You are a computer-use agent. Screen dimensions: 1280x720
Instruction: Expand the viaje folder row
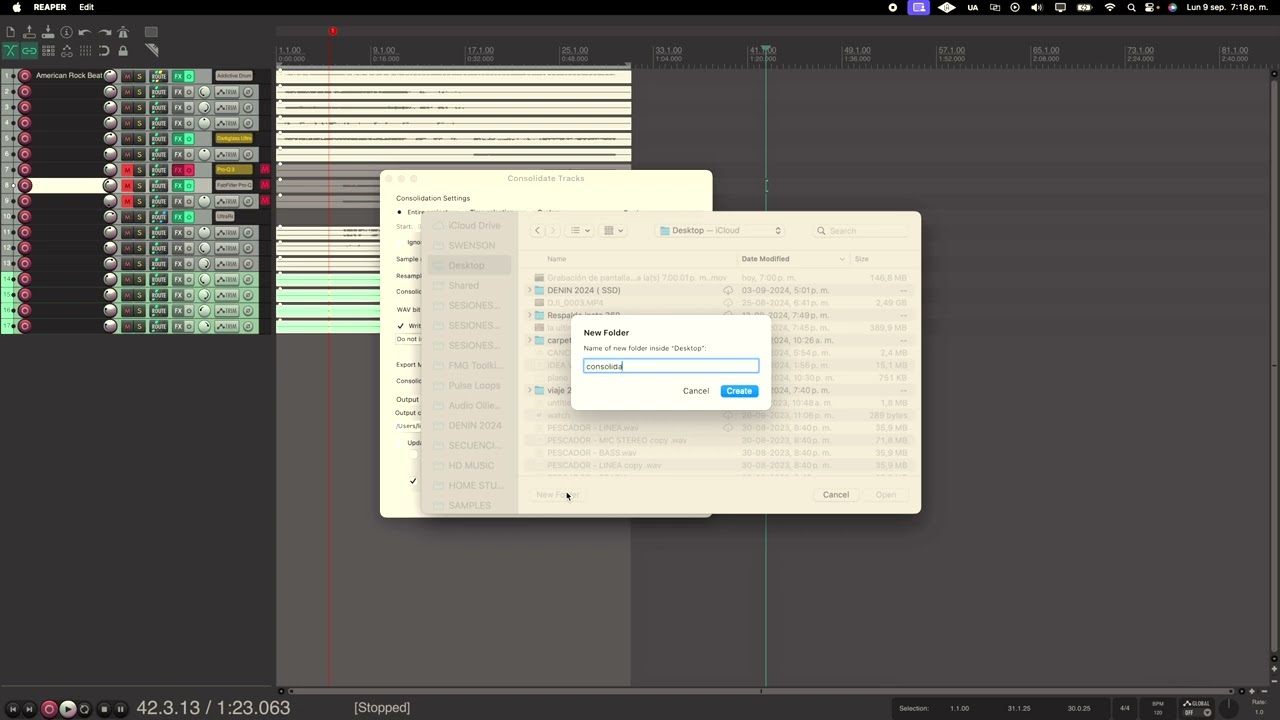click(x=529, y=390)
